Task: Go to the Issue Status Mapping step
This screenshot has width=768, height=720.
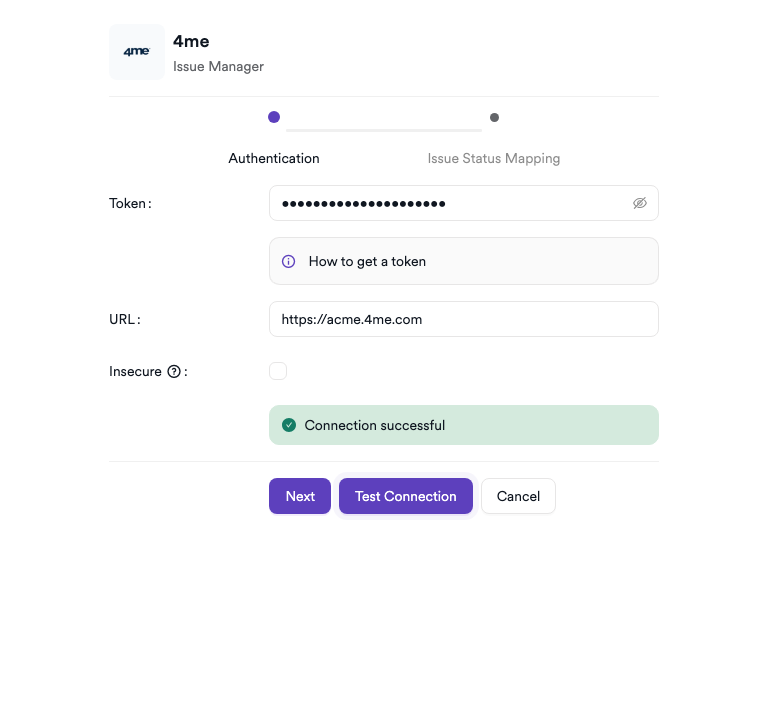Action: 493,158
